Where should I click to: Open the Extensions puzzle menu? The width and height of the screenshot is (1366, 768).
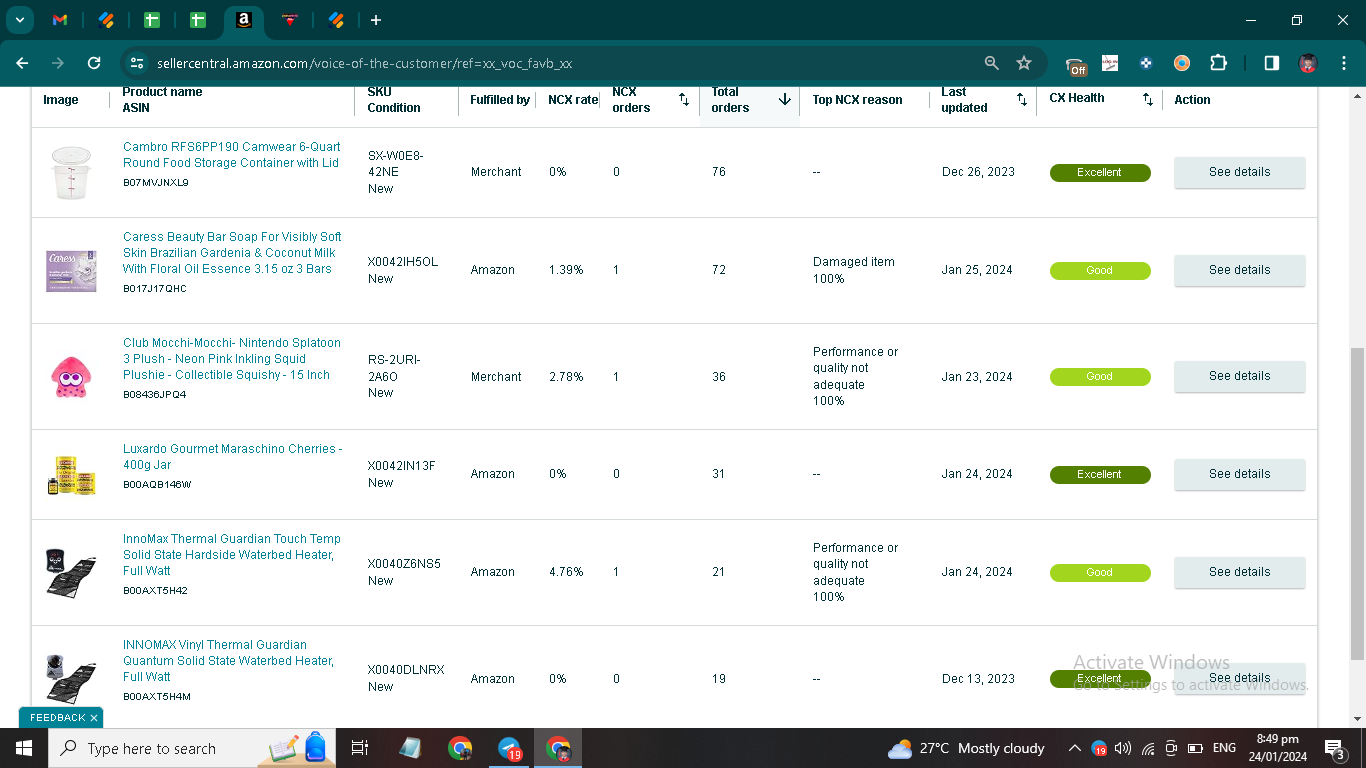1218,63
